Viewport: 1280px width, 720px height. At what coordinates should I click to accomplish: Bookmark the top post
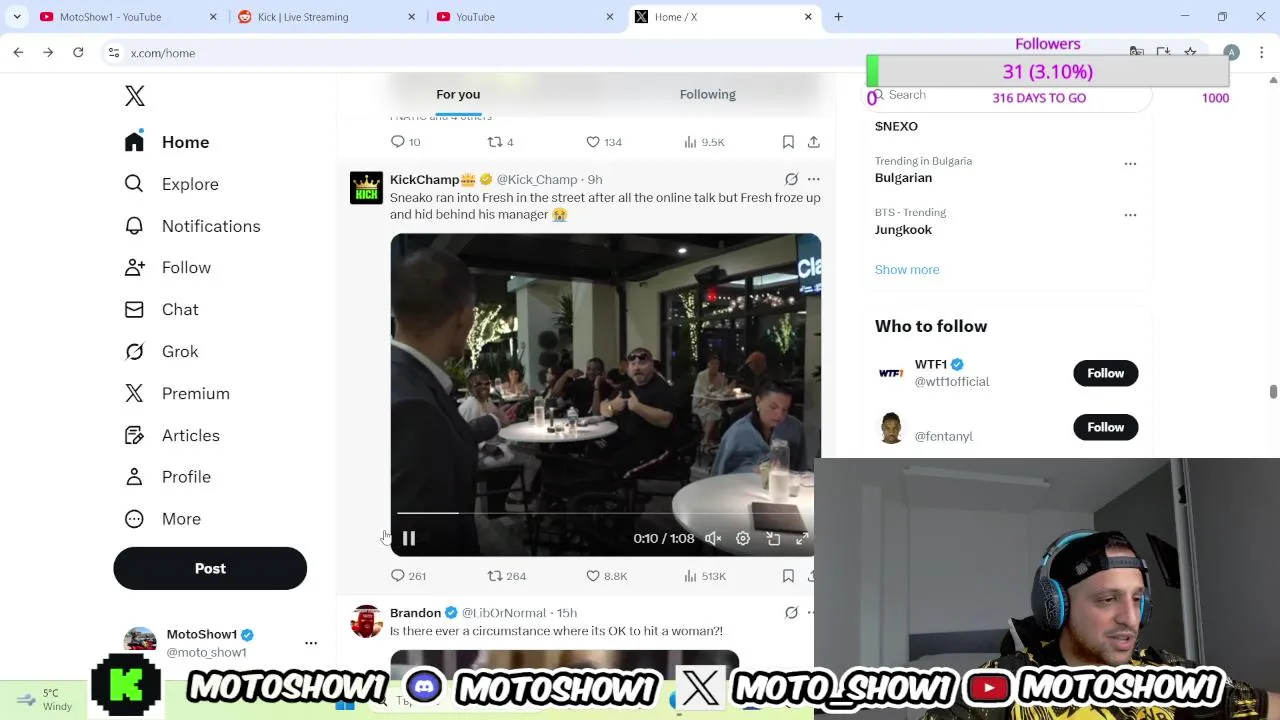point(788,142)
